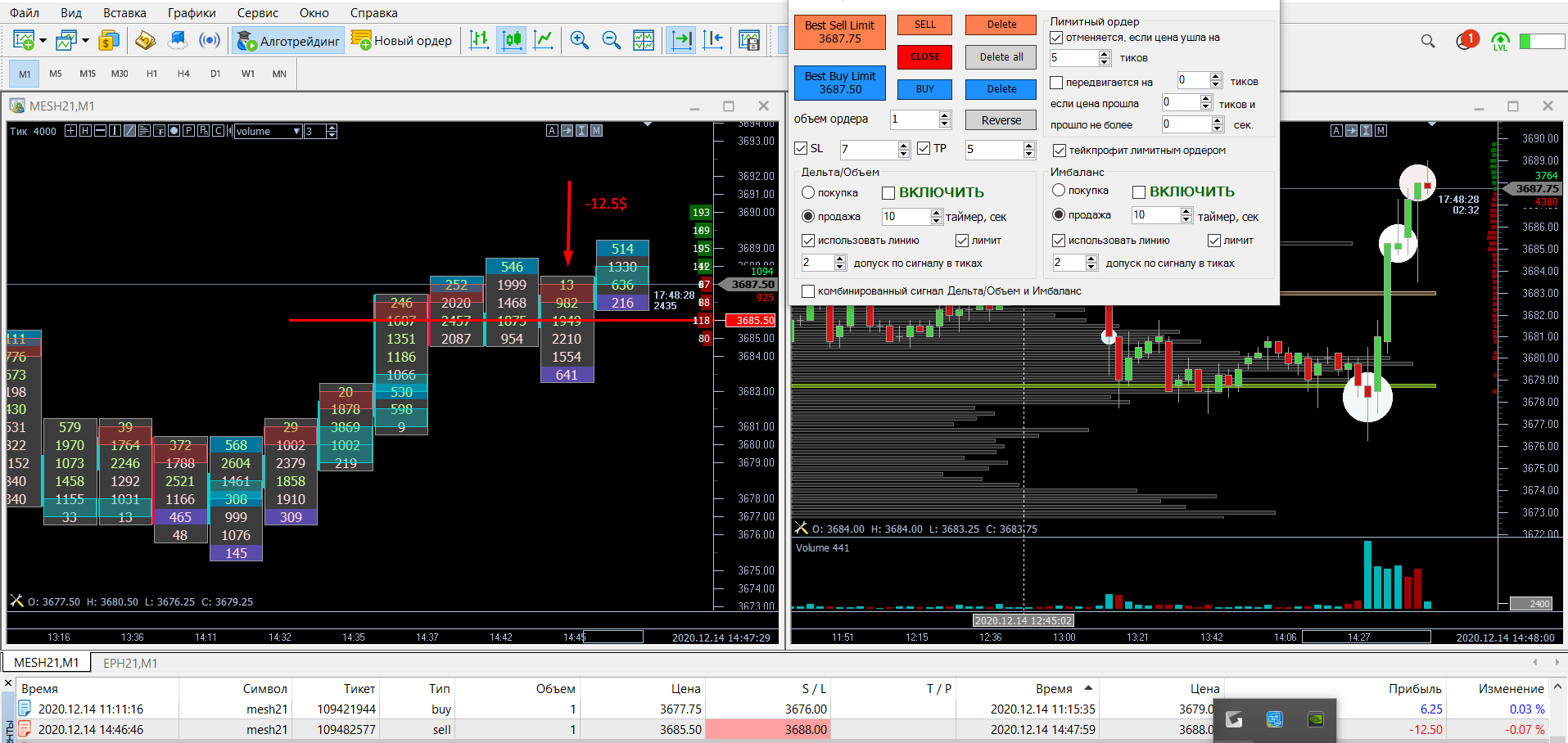Tile chart windows with grid icon
Viewport: 1568px width, 743px height.
tap(644, 40)
